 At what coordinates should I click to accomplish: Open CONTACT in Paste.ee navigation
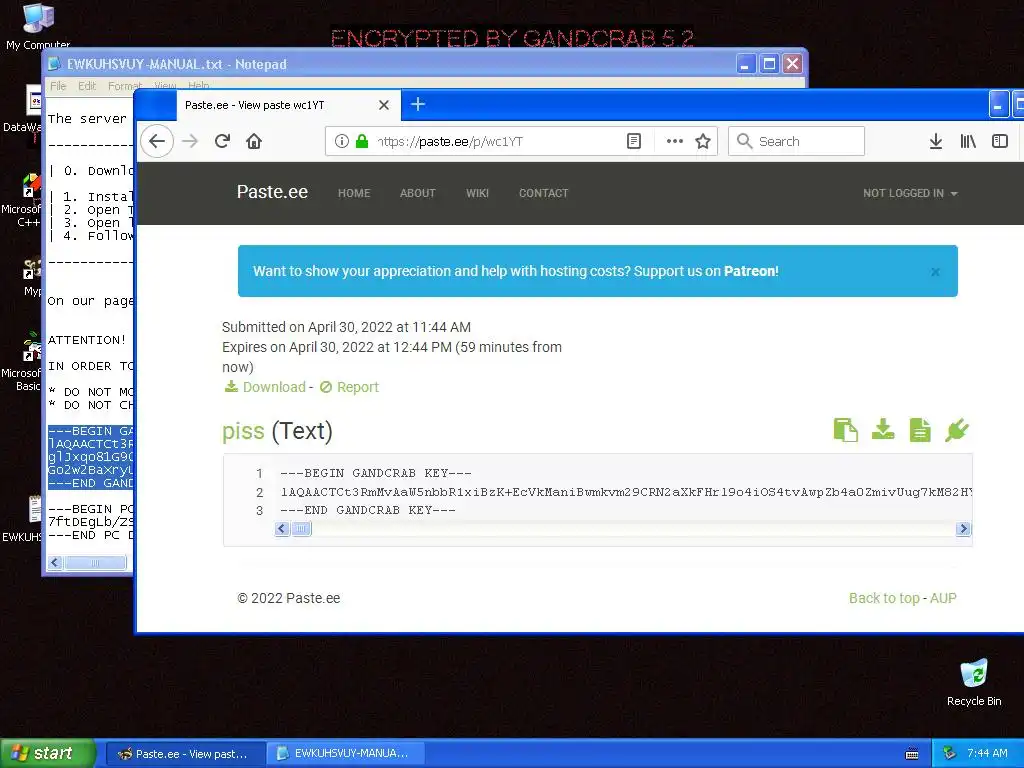click(x=543, y=193)
